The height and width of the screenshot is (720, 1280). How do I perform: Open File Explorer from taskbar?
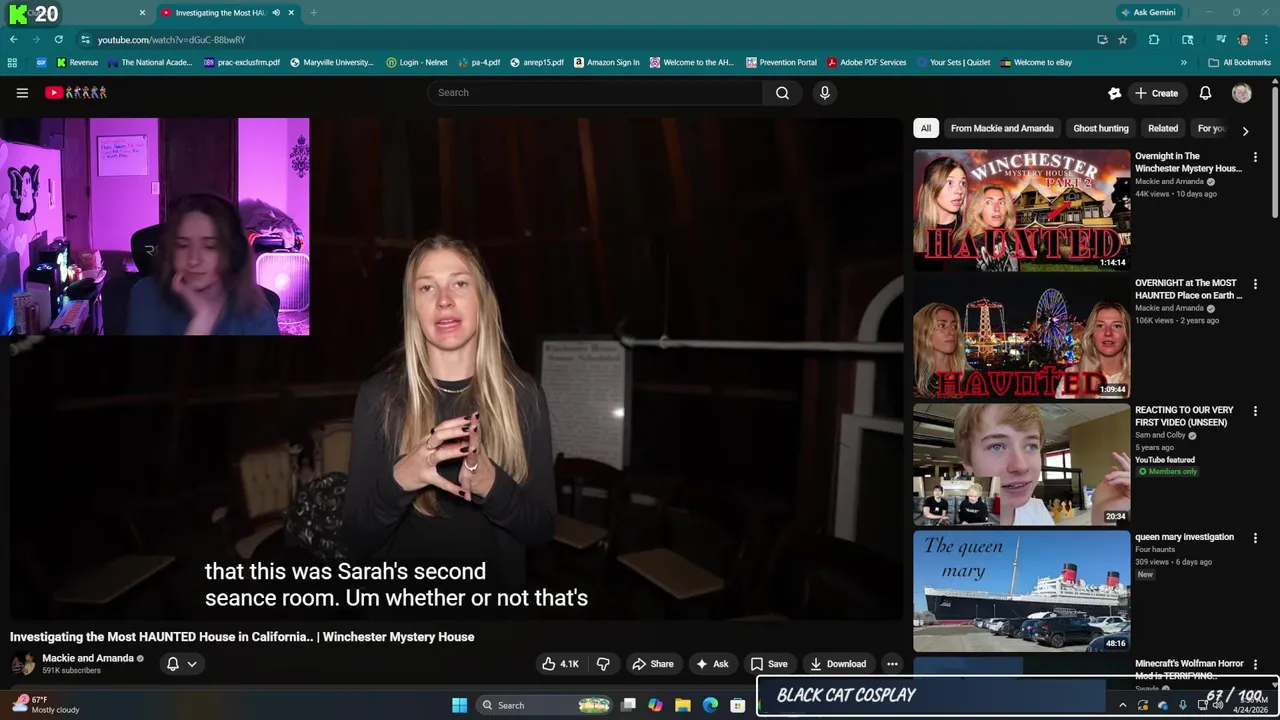coord(682,705)
